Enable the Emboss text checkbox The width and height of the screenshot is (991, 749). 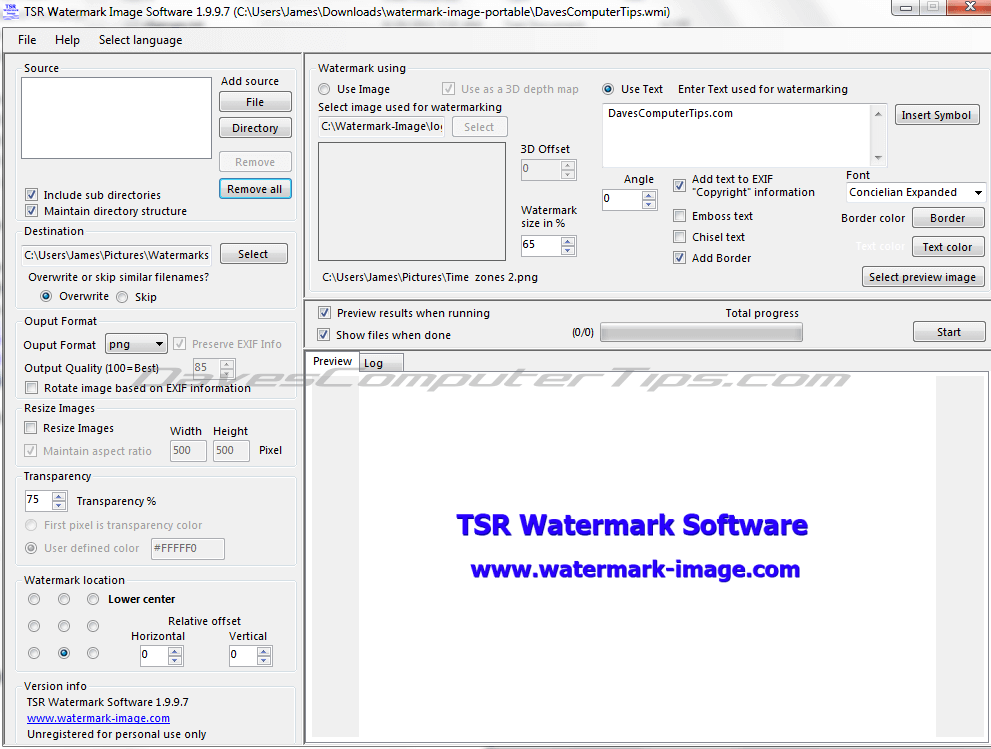679,216
